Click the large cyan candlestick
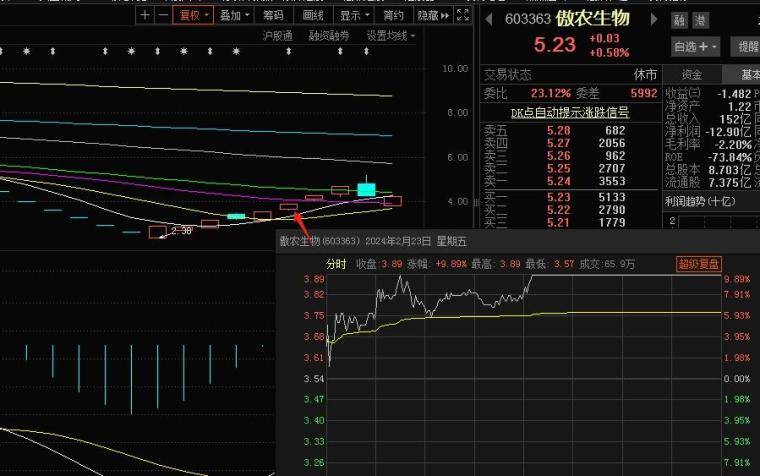 [x=366, y=189]
